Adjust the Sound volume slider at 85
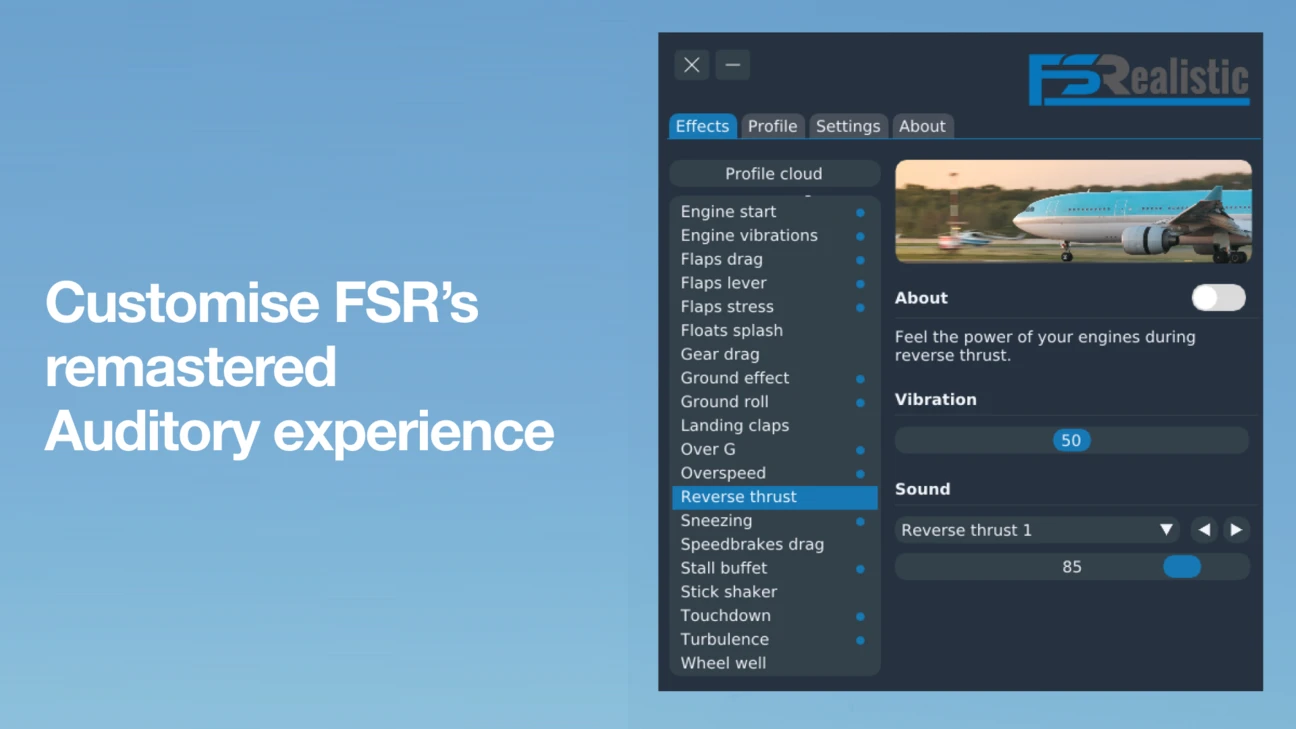 tap(1072, 567)
